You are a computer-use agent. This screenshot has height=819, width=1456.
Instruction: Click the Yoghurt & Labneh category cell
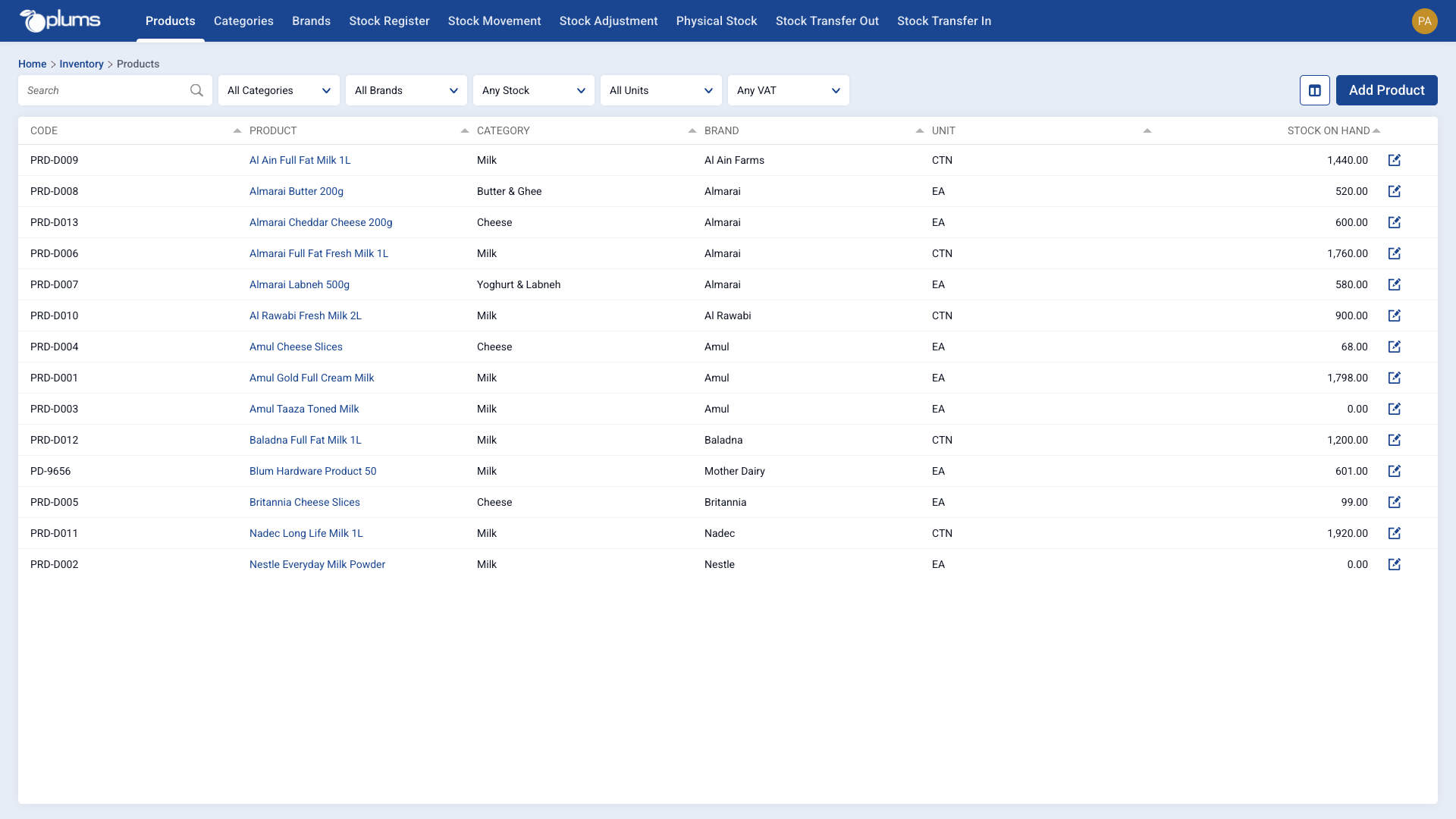click(519, 284)
